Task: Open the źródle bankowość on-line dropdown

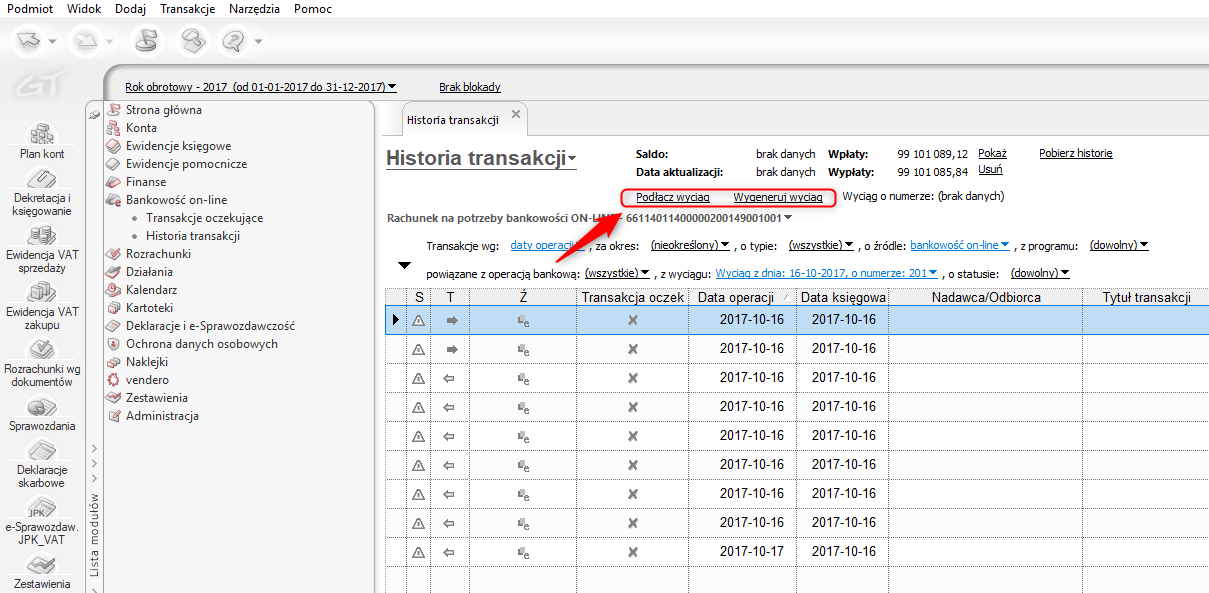Action: pos(960,245)
